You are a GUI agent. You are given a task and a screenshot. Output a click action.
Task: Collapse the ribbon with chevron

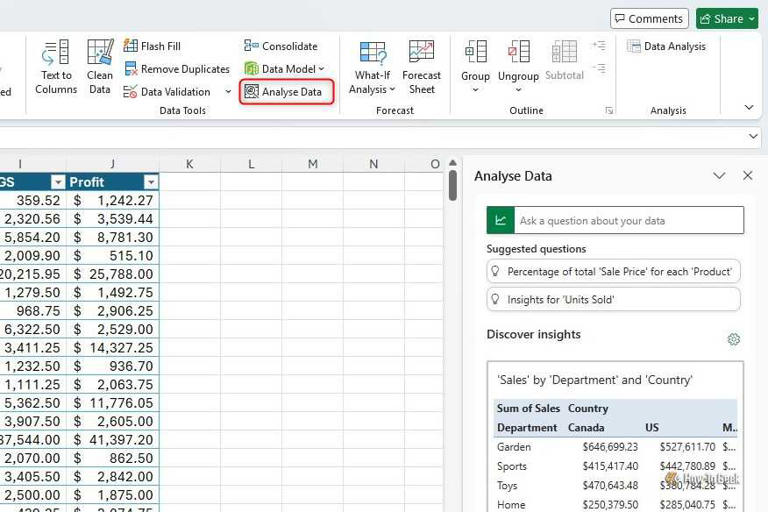(748, 107)
